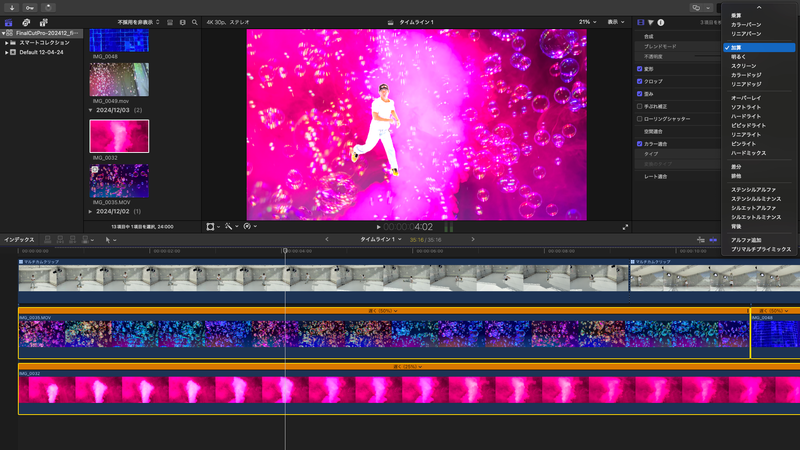The height and width of the screenshot is (450, 800).
Task: Click the インデックス button
Action: (x=19, y=240)
